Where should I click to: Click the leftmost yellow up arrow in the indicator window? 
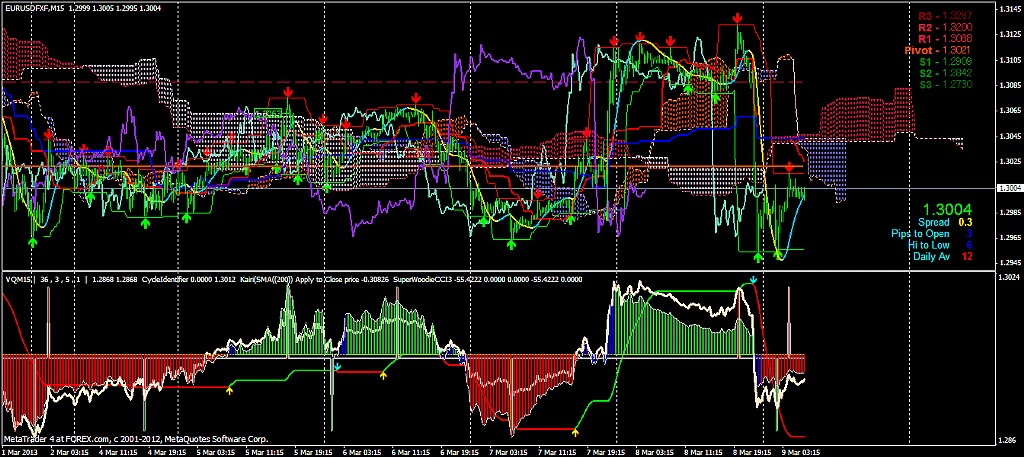(x=230, y=388)
